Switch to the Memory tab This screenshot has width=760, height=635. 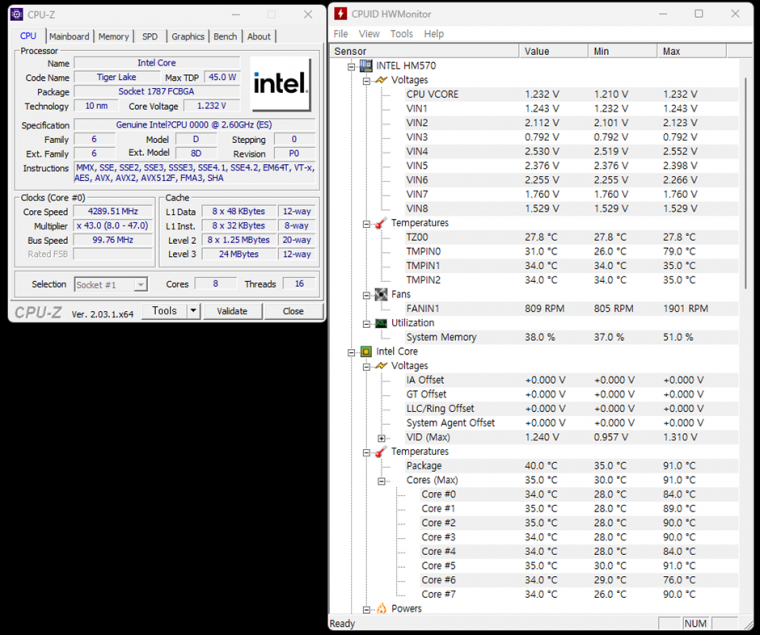coord(113,36)
